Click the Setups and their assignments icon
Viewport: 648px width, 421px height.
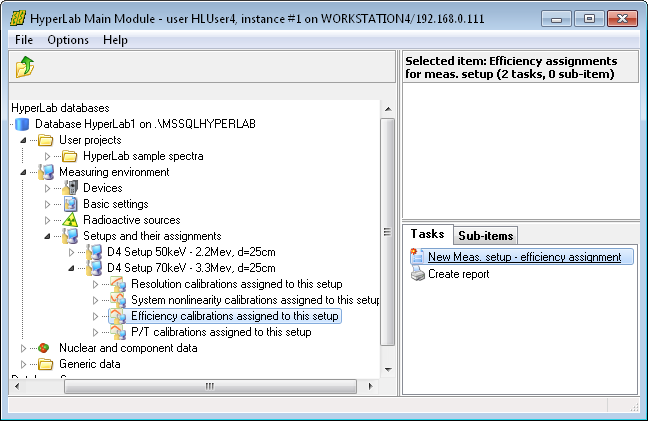click(x=70, y=236)
